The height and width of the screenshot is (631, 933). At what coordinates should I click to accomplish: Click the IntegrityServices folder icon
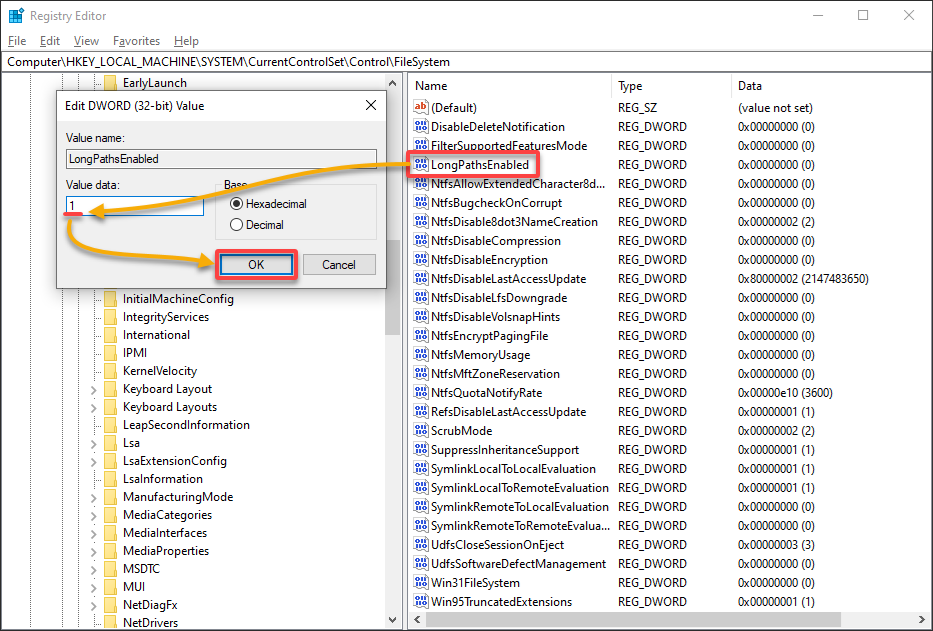[x=111, y=317]
